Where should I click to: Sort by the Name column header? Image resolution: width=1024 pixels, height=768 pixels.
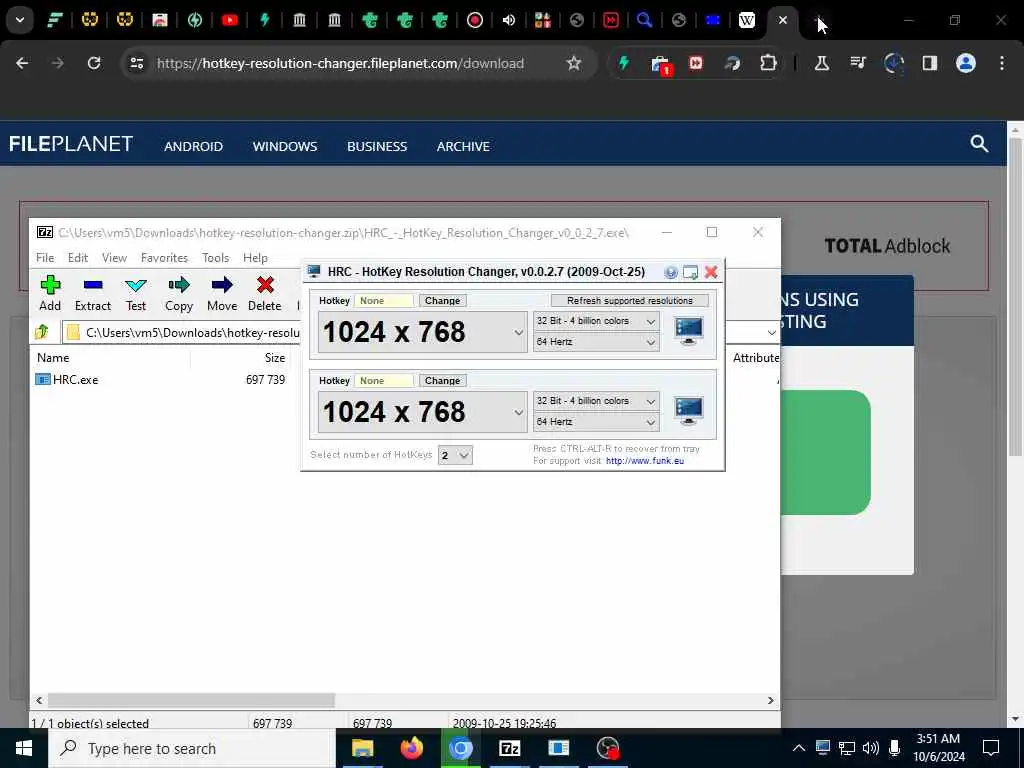click(x=53, y=358)
